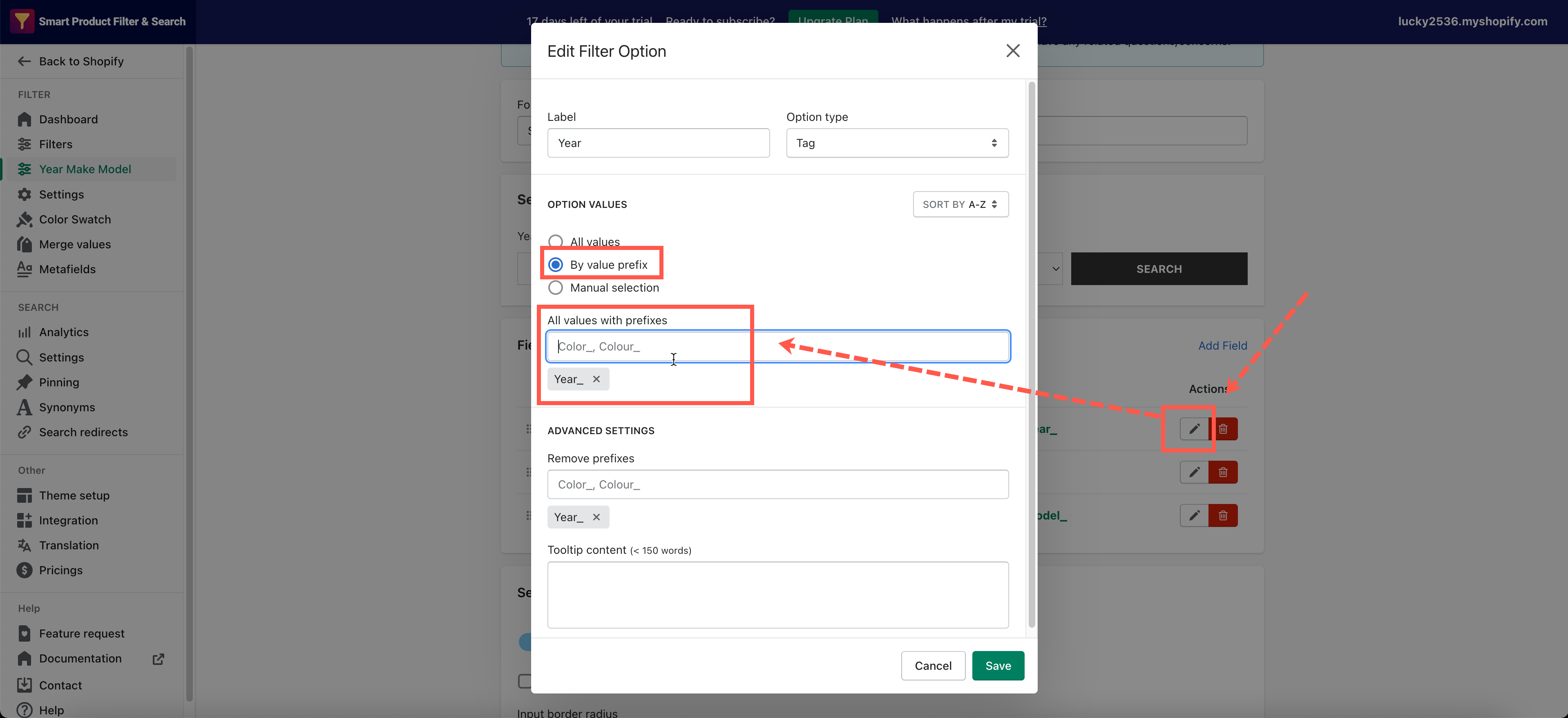Open the Sort by A-Z dropdown

[960, 205]
